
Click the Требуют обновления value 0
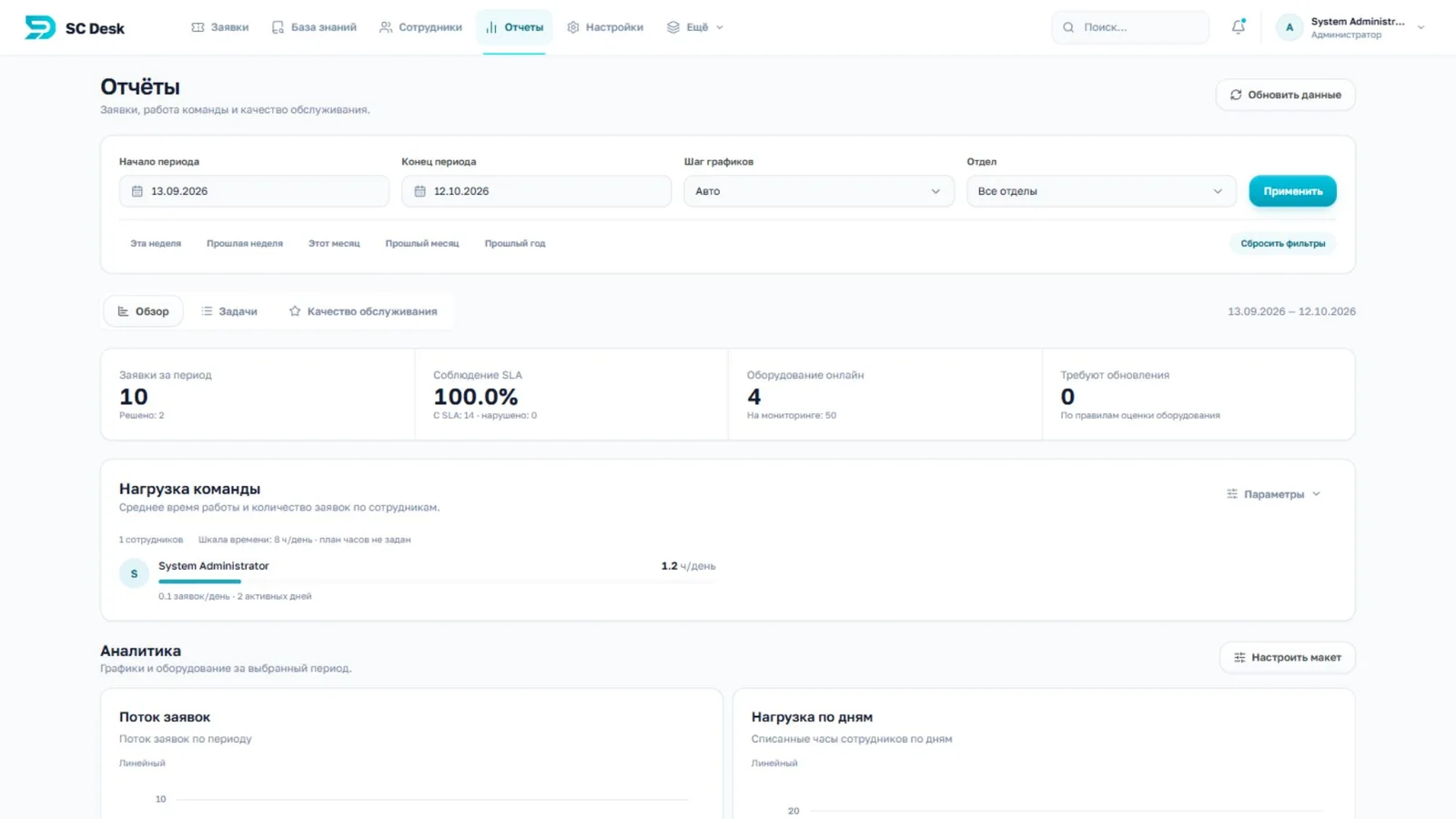click(x=1067, y=397)
